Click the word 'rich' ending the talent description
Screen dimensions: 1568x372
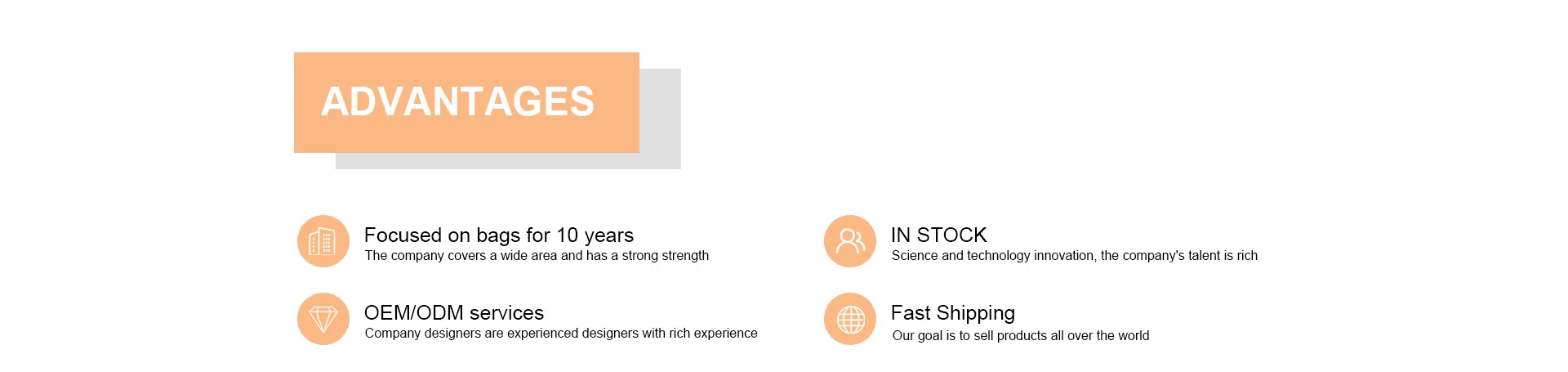tap(1247, 256)
